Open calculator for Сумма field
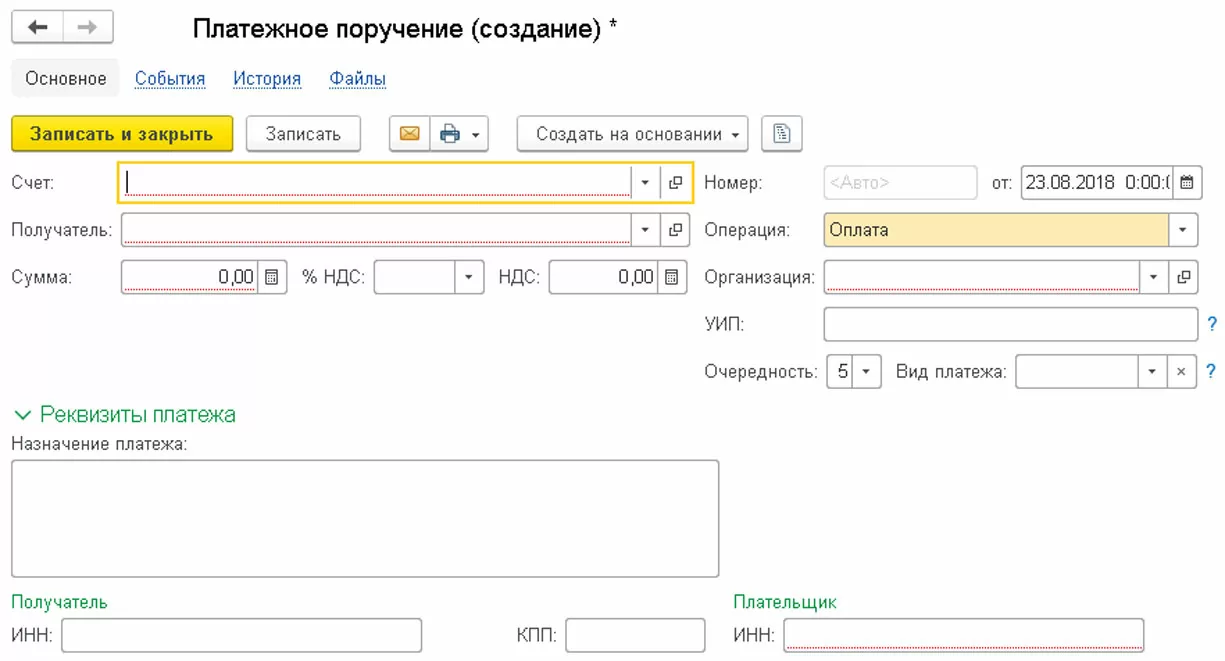This screenshot has width=1225, height=661. pyautogui.click(x=272, y=277)
